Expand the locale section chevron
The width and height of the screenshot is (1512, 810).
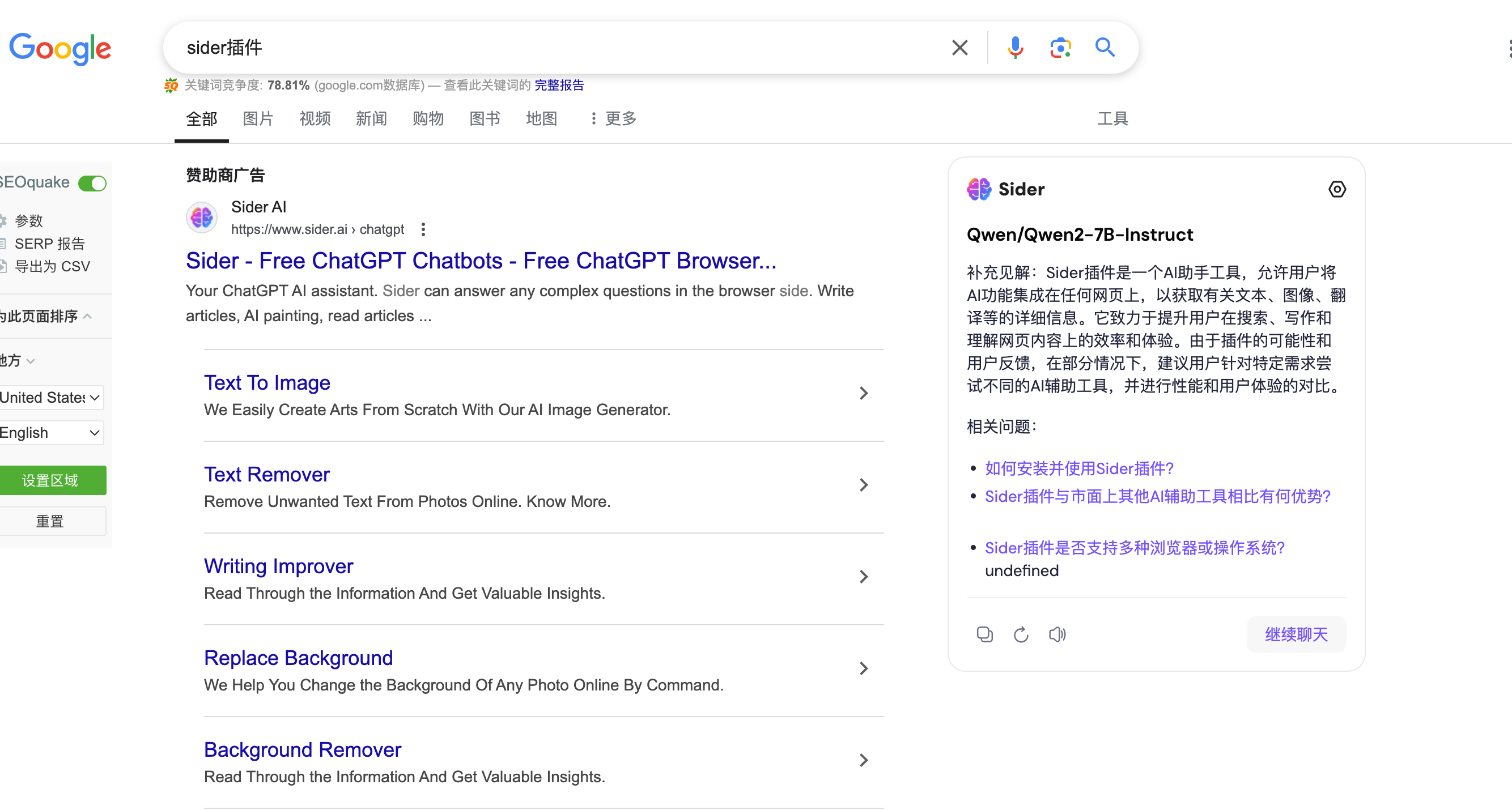click(x=31, y=361)
